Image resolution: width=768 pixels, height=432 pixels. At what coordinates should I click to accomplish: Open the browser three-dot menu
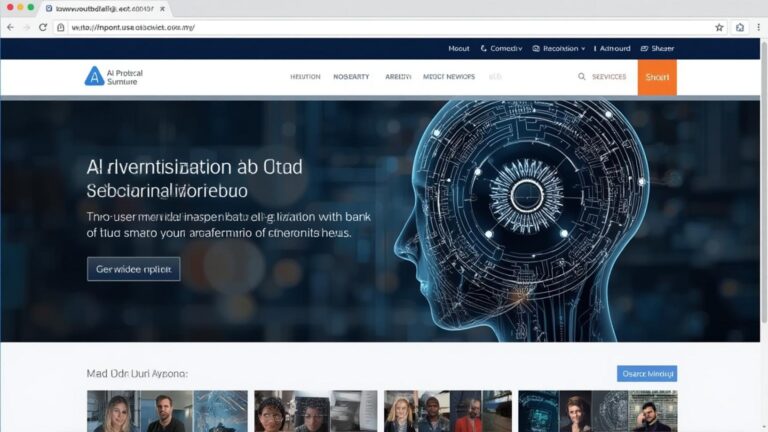tap(759, 27)
